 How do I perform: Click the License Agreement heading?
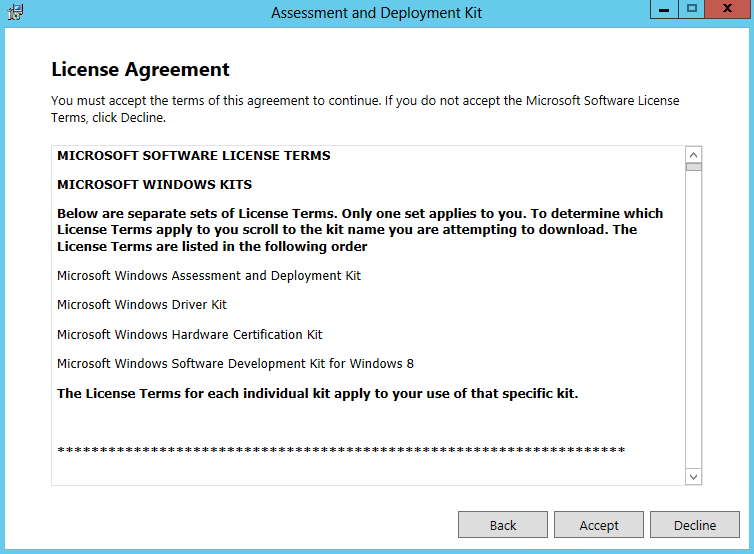pos(140,70)
